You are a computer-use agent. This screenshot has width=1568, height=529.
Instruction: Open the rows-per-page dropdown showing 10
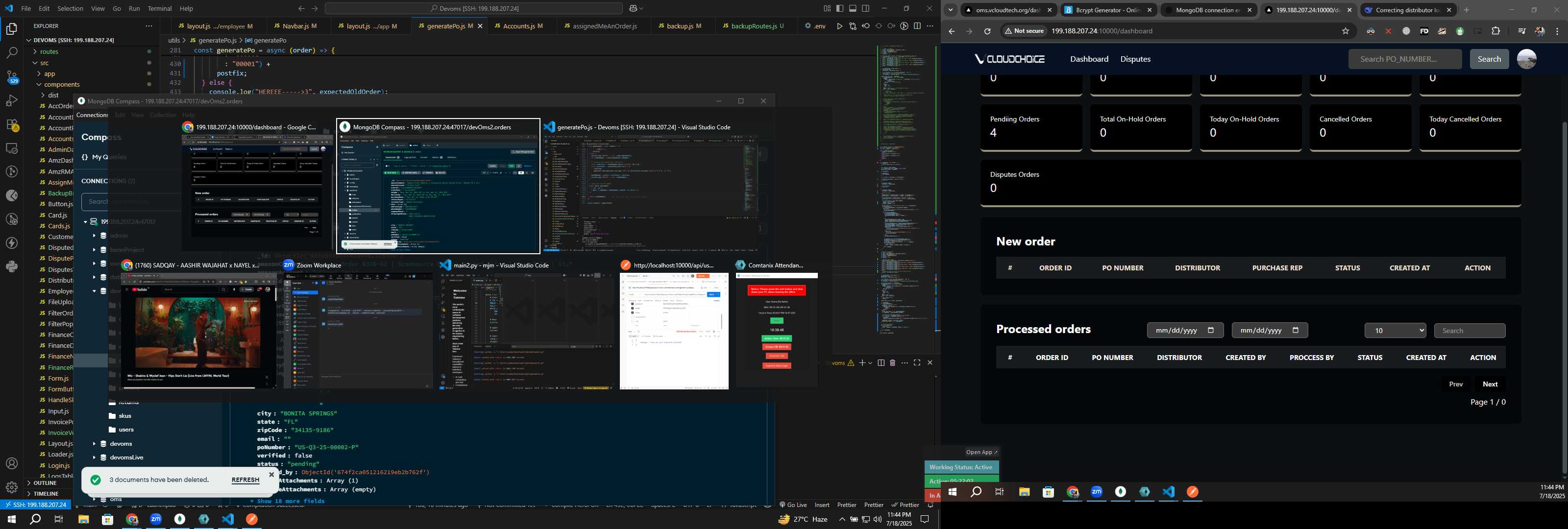[1395, 331]
